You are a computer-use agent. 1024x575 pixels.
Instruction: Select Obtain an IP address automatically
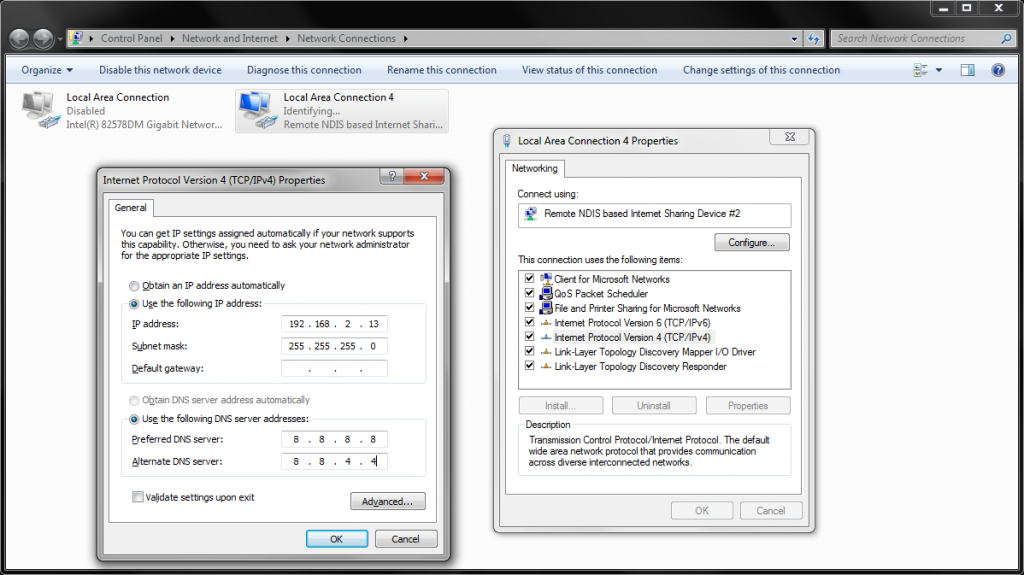134,286
